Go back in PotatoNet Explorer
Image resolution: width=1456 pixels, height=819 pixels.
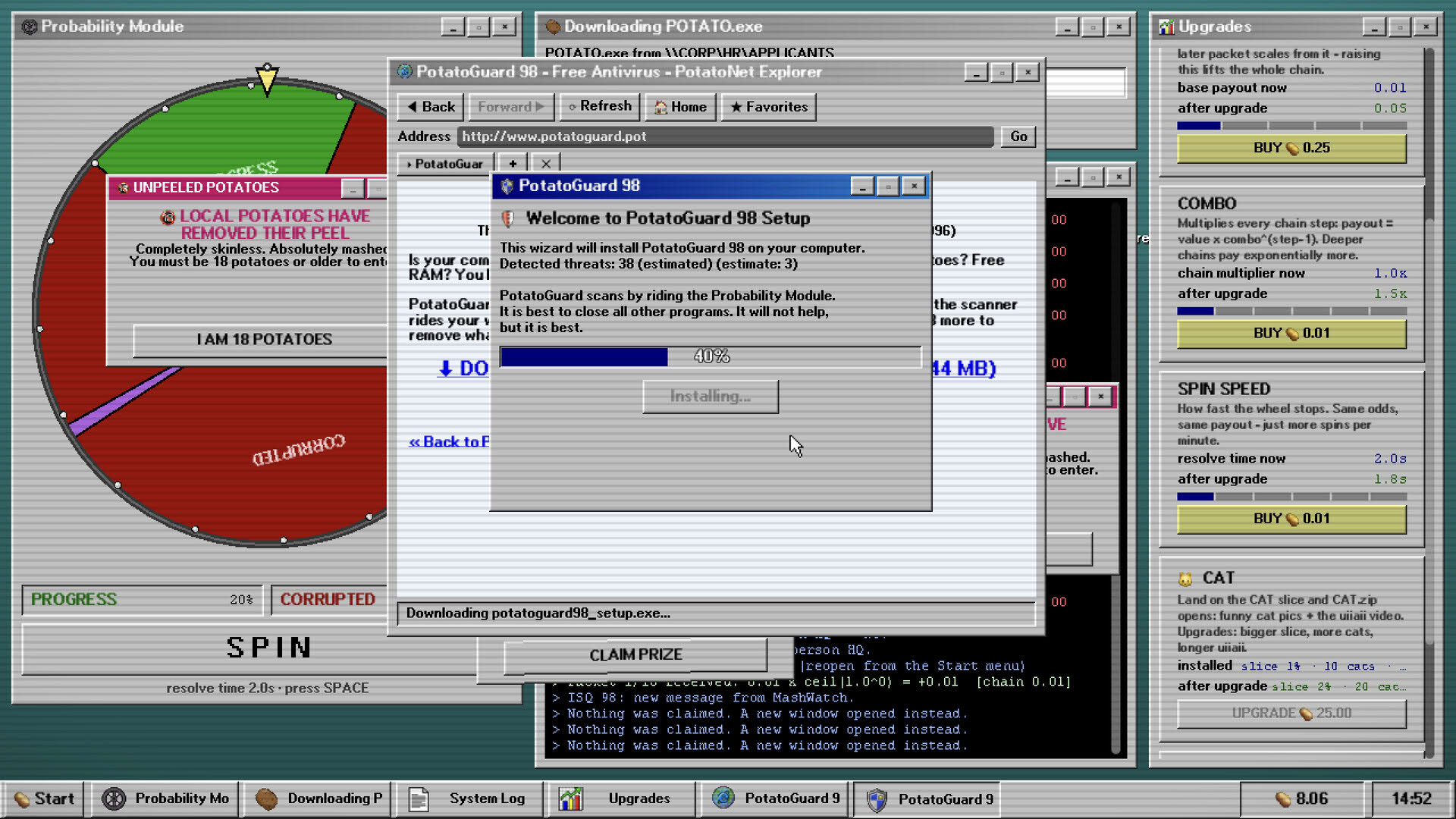[x=431, y=107]
